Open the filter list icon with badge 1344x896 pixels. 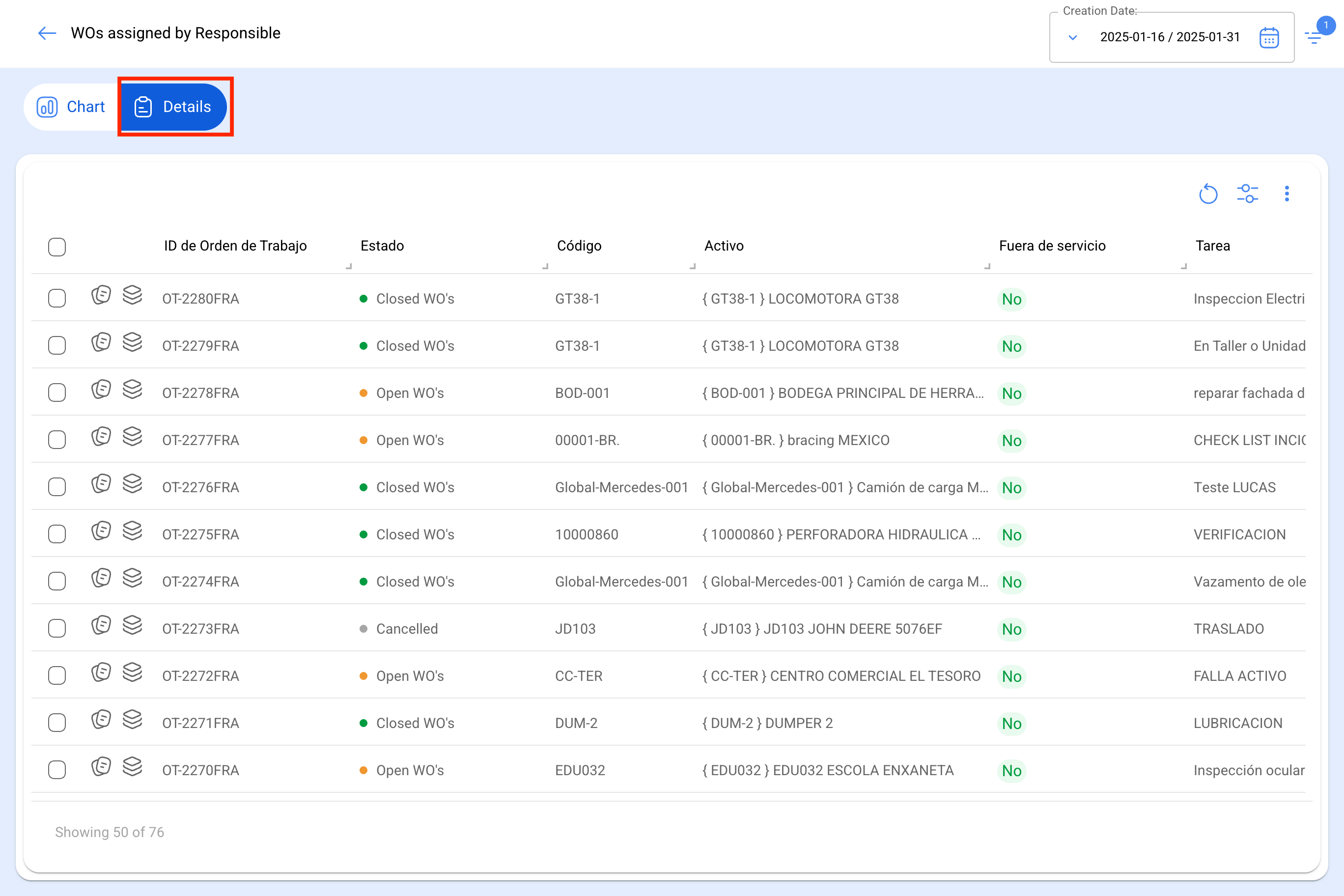click(1313, 38)
